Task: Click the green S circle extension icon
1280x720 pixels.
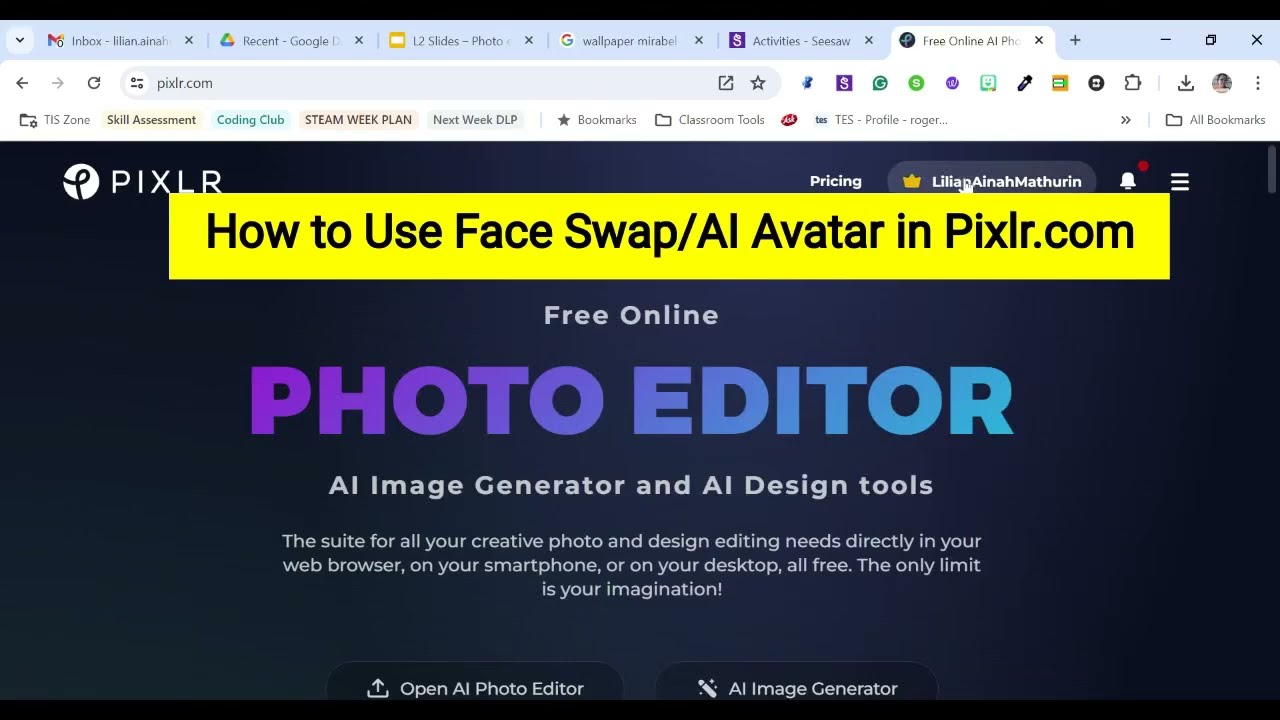Action: (x=916, y=83)
